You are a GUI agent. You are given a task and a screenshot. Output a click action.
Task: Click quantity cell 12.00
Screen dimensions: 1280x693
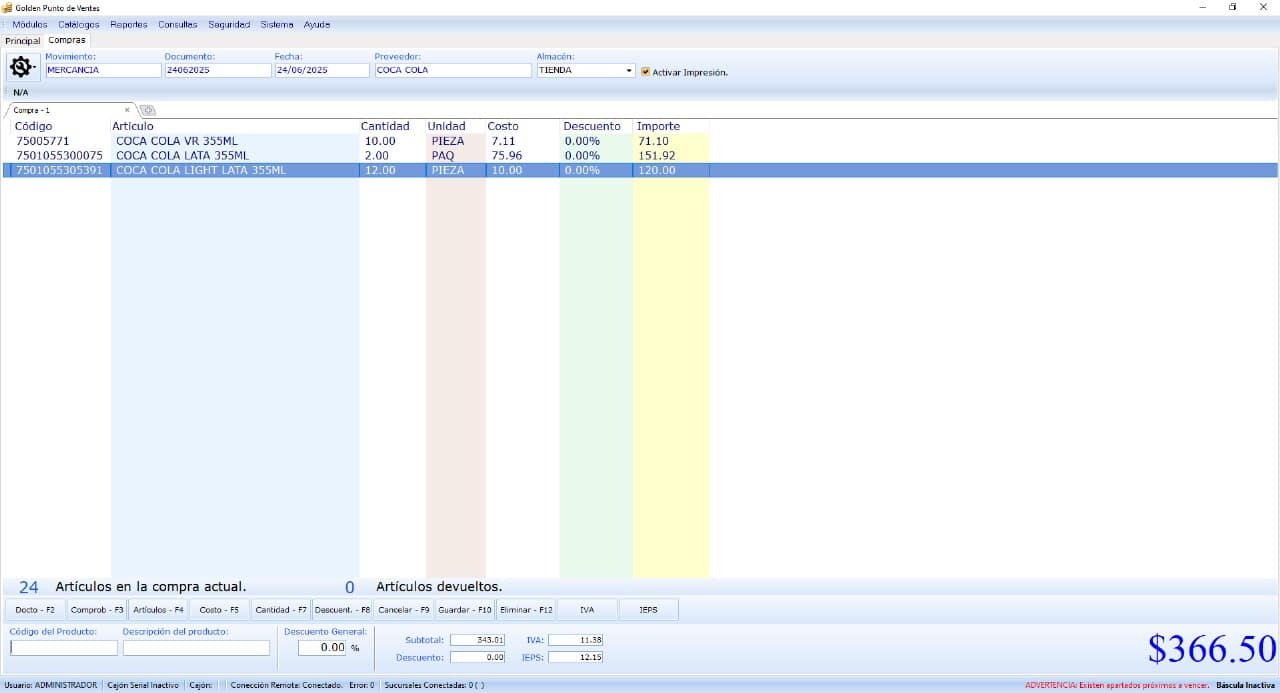[380, 170]
